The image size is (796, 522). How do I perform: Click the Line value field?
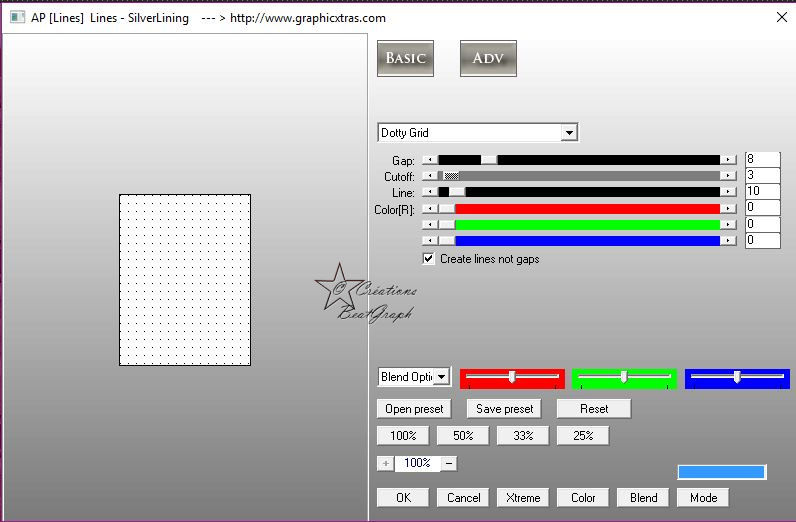click(x=762, y=191)
